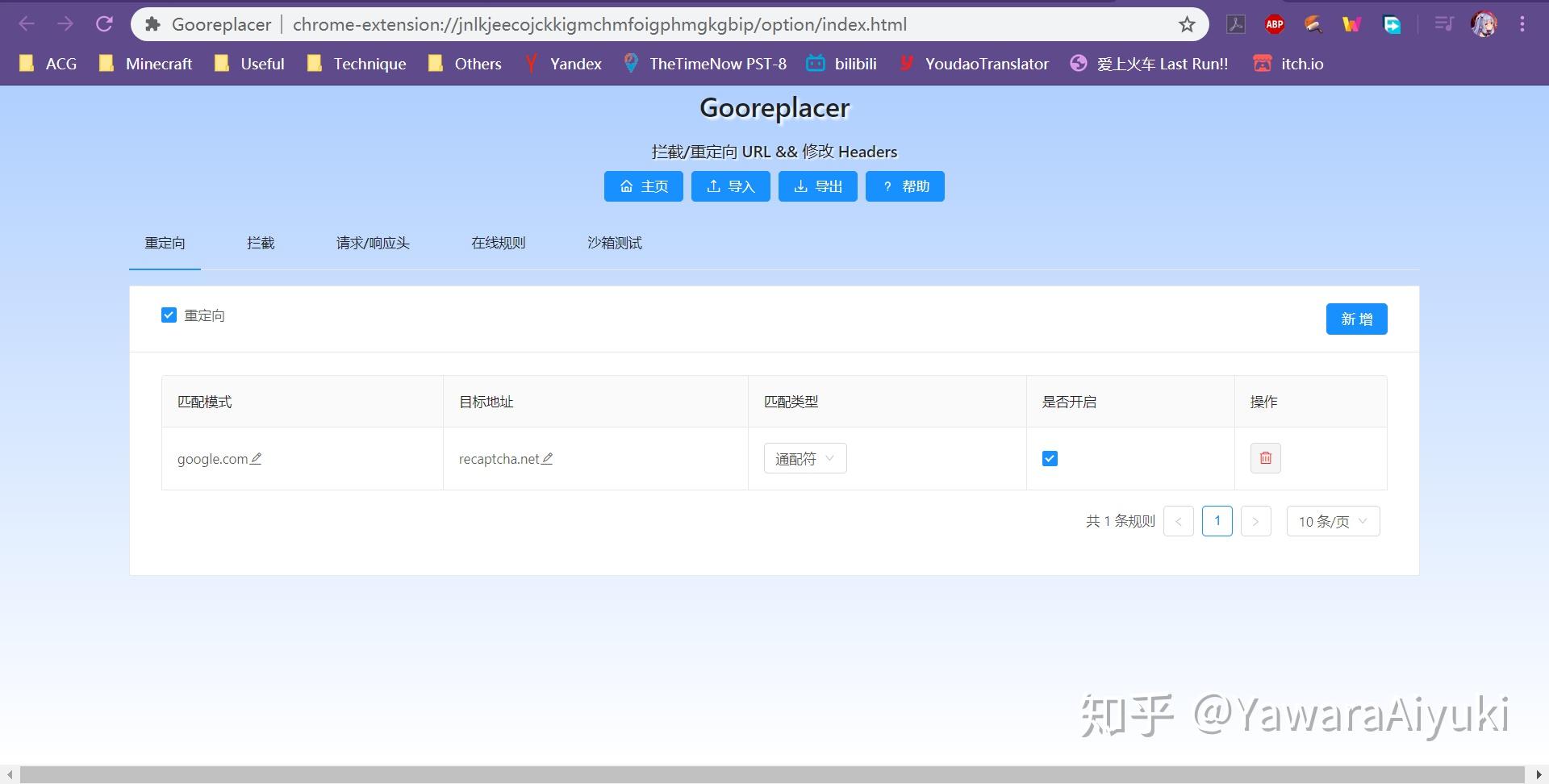Click the browser back arrow
The width and height of the screenshot is (1549, 784).
coord(27,24)
